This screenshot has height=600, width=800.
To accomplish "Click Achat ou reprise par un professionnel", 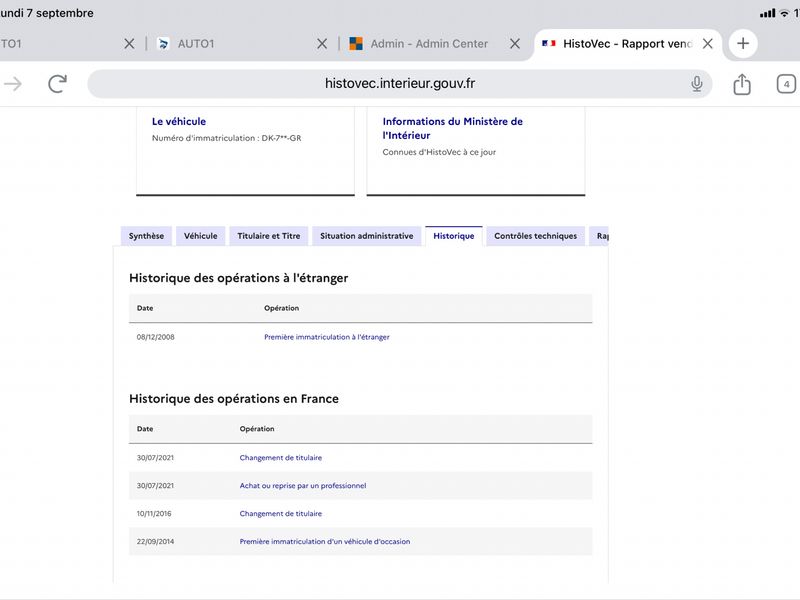I will pos(303,486).
